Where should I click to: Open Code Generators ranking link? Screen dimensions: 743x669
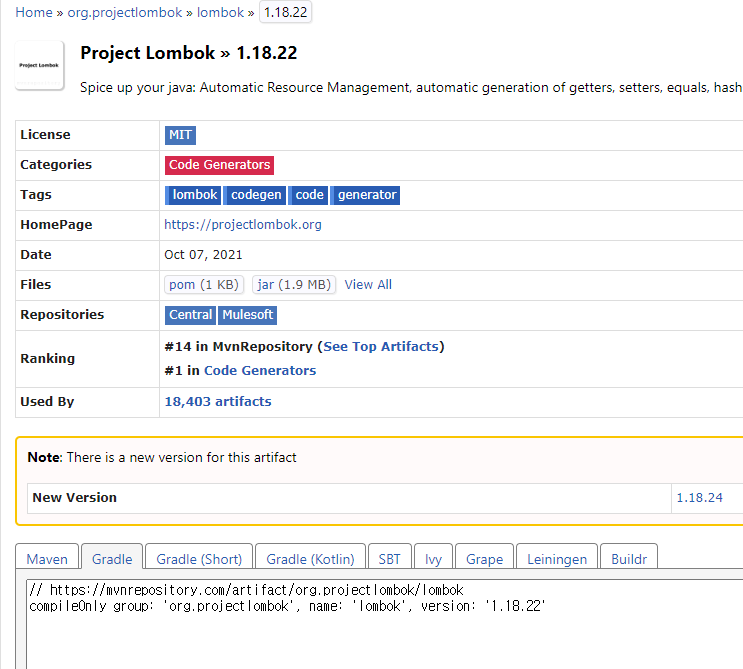point(260,371)
